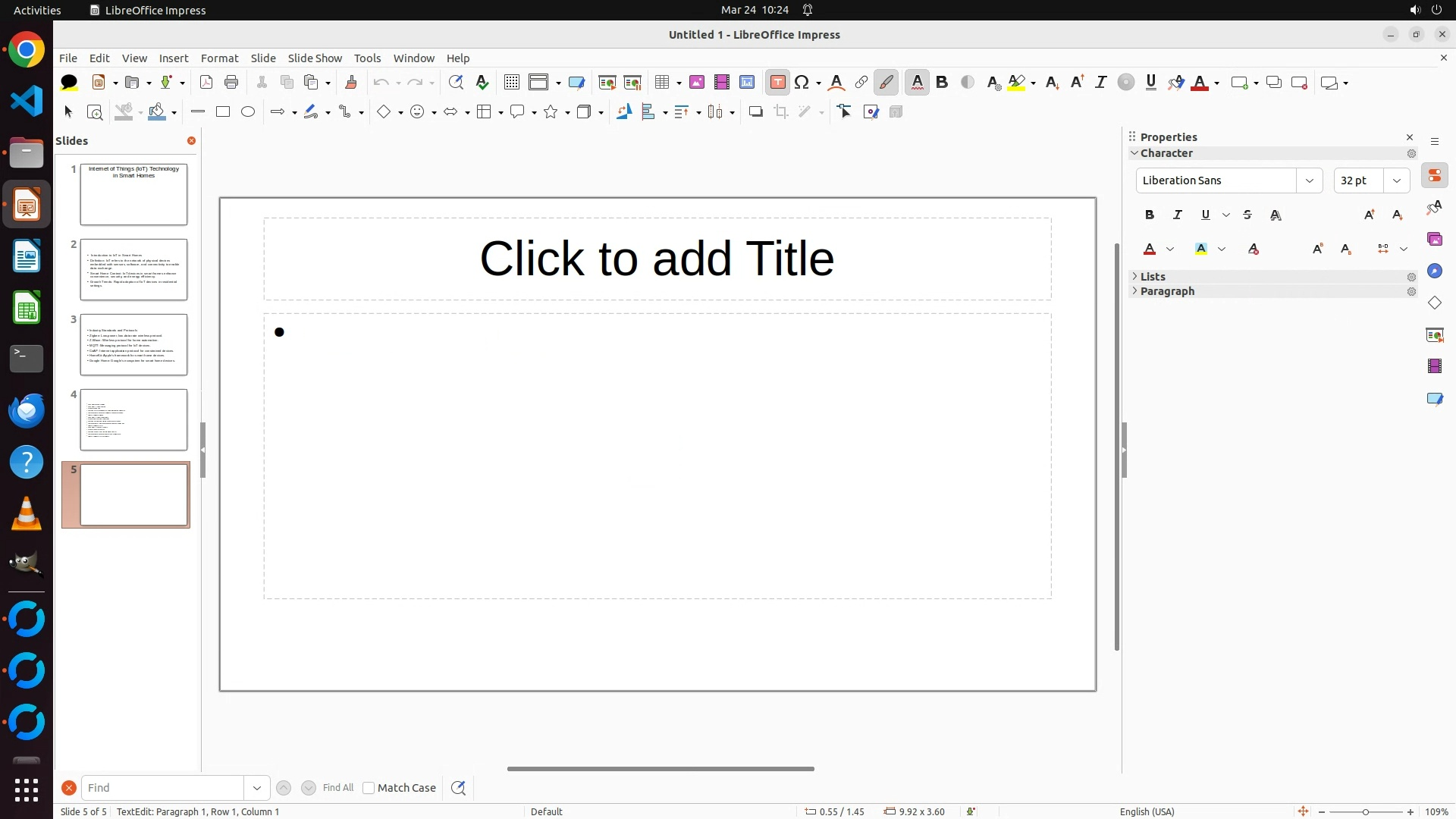Select the Rectangle drawing tool
This screenshot has width=1456, height=819.
coord(223,112)
